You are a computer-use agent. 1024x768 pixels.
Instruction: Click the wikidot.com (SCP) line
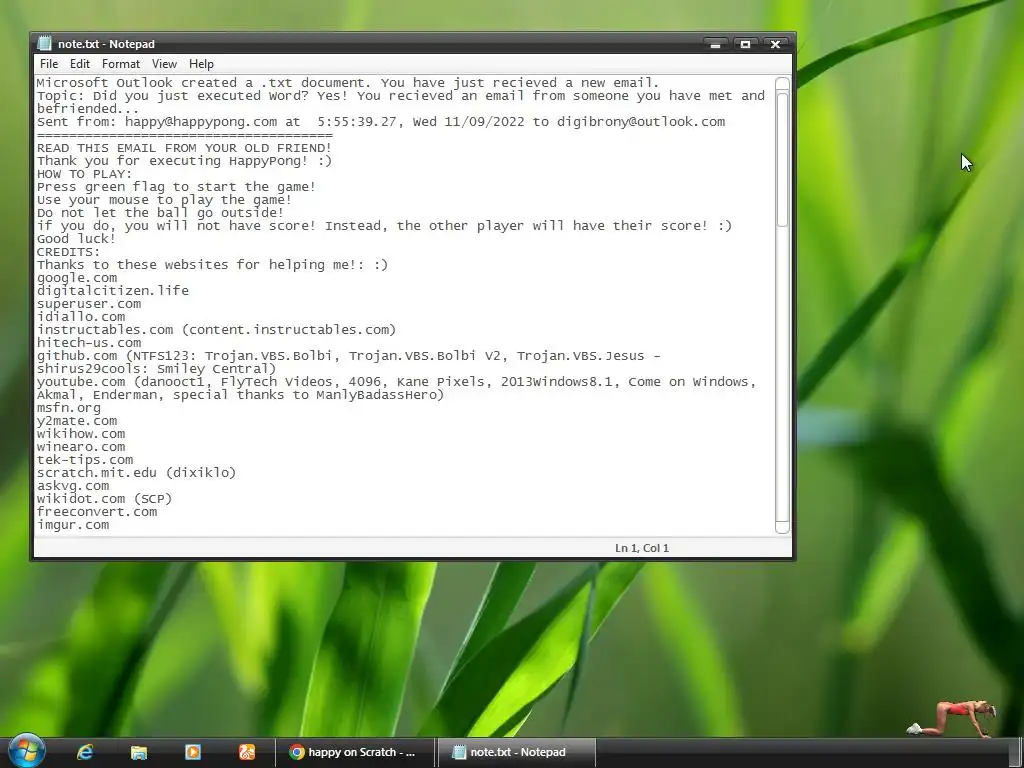coord(104,499)
